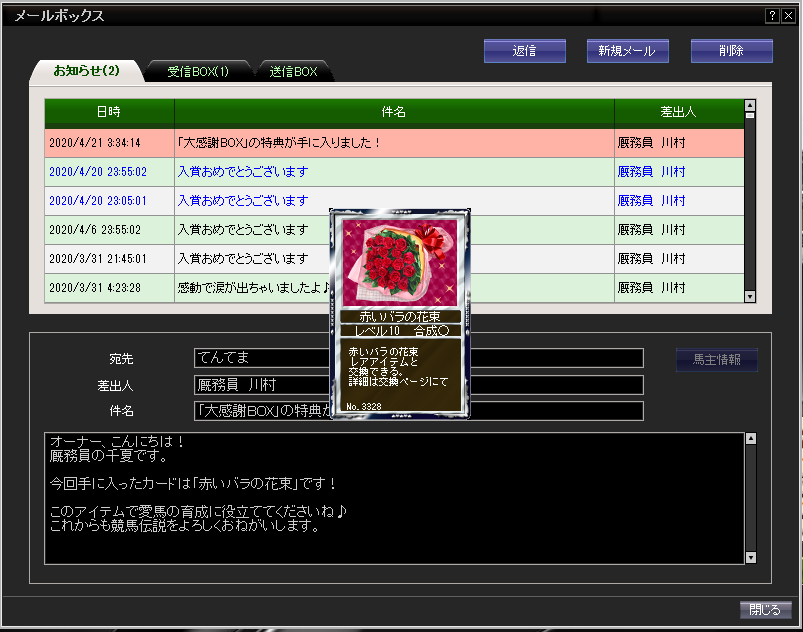Screen dimensions: 803x632
Task: Click the レベル10 合成○ card label
Action: 402,331
